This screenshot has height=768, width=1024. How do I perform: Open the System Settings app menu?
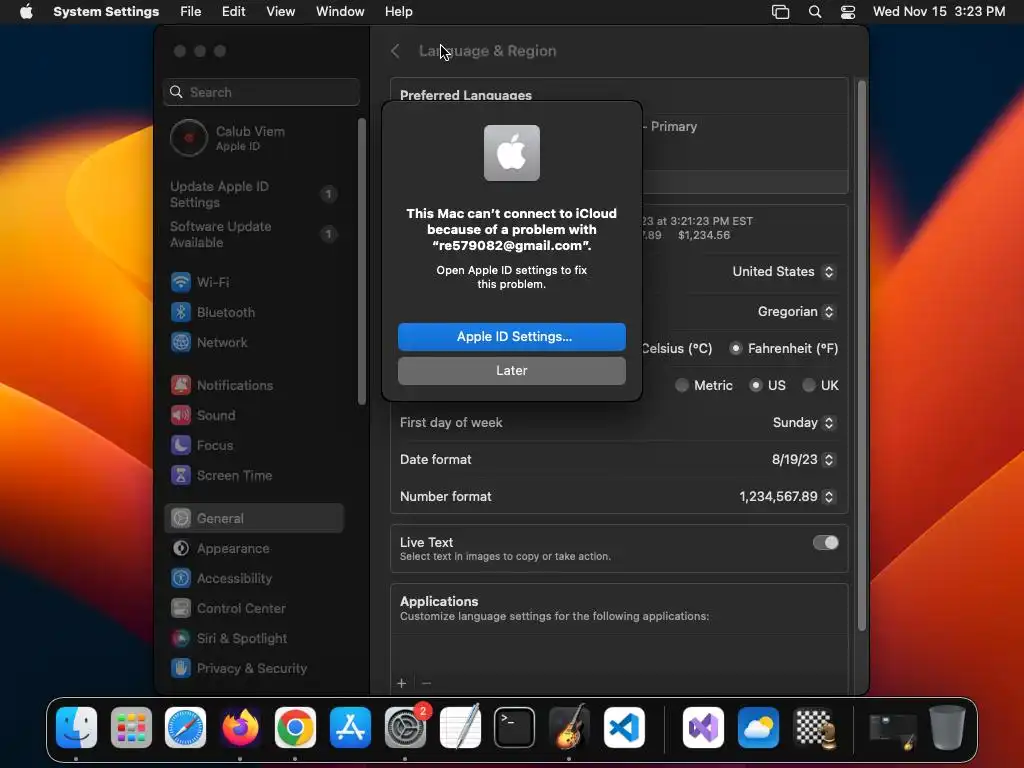[x=106, y=12]
